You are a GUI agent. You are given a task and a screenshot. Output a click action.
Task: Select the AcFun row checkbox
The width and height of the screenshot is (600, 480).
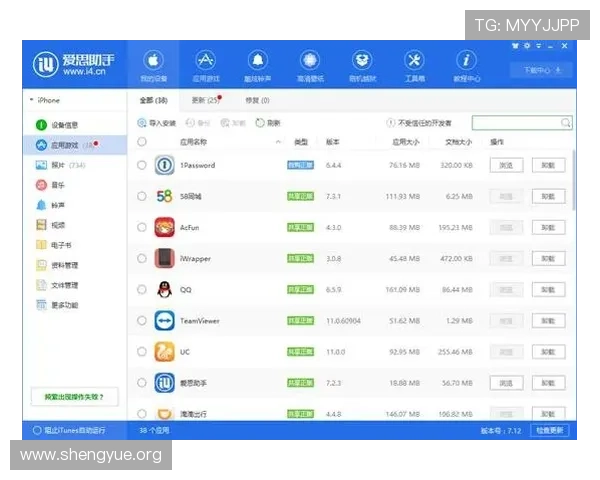(x=142, y=227)
